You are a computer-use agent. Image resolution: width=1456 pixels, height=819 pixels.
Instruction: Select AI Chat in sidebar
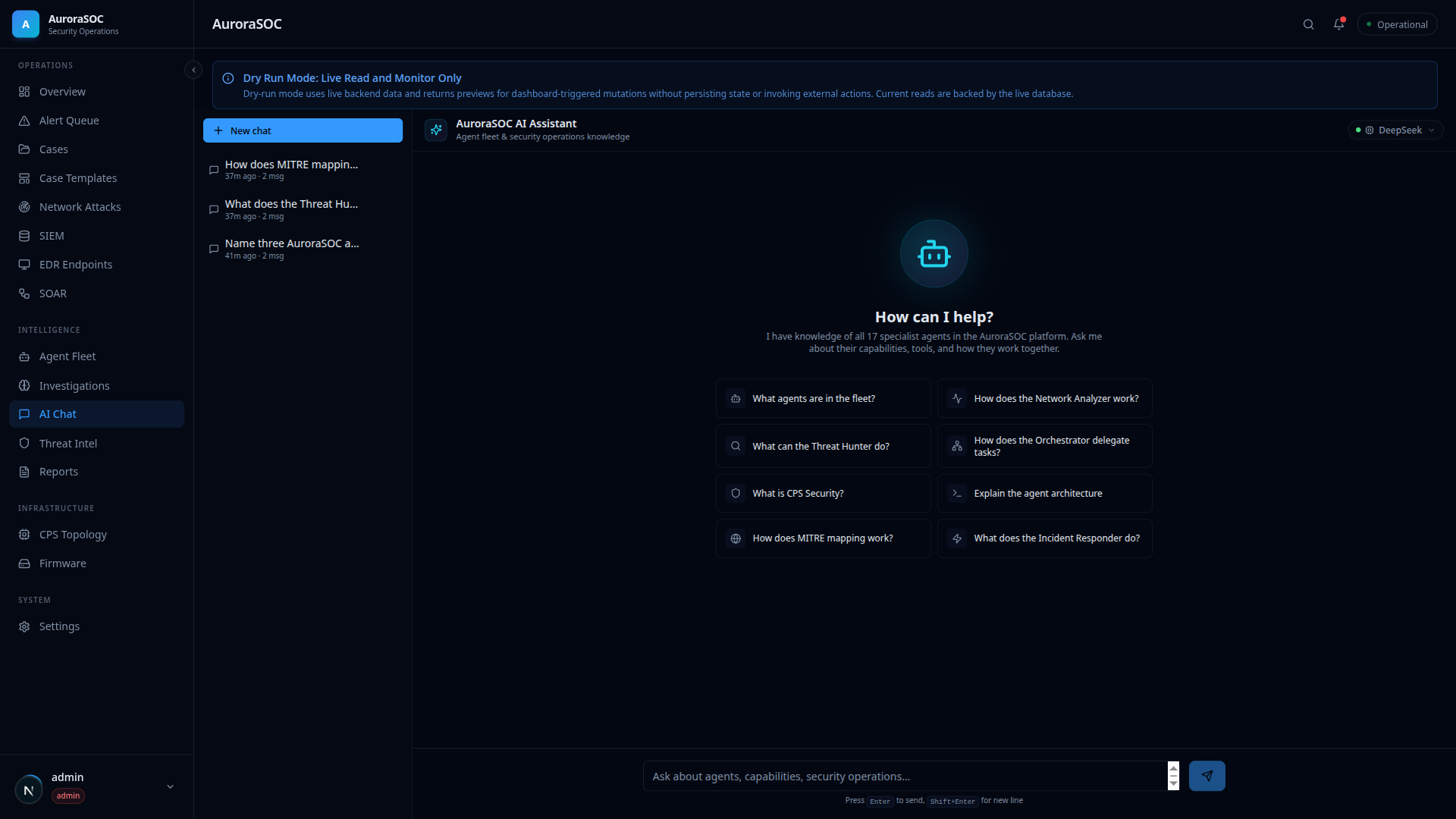coord(96,414)
